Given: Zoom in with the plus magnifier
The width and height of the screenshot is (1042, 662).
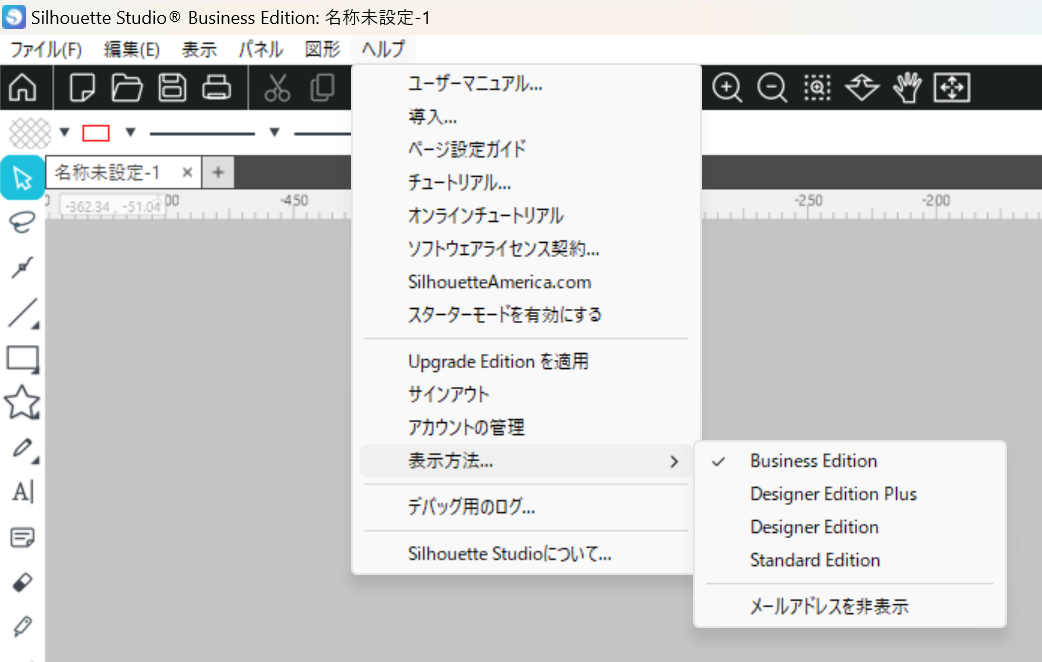Looking at the screenshot, I should [x=727, y=87].
